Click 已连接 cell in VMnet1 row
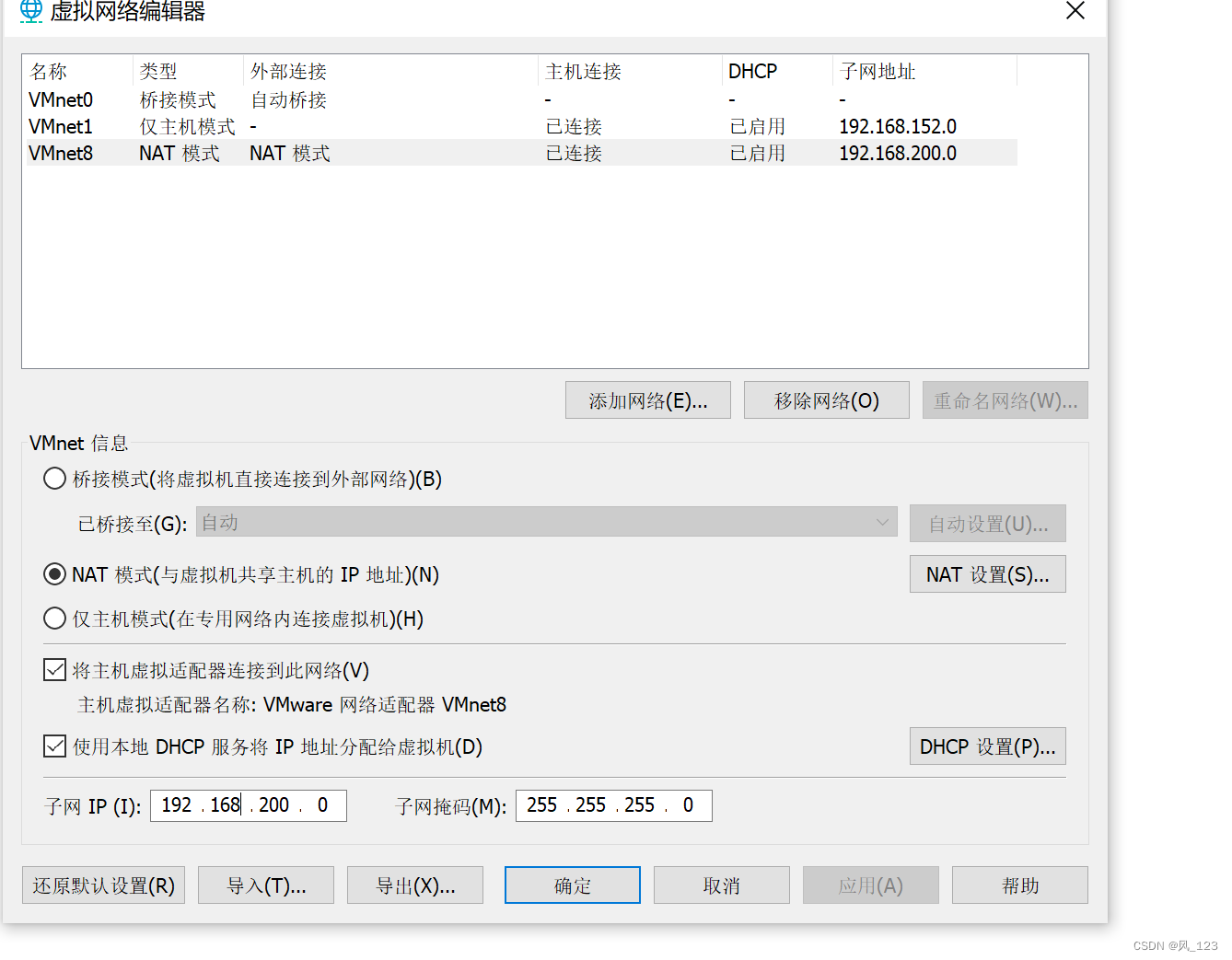Viewport: 1232px width, 960px height. (x=574, y=126)
